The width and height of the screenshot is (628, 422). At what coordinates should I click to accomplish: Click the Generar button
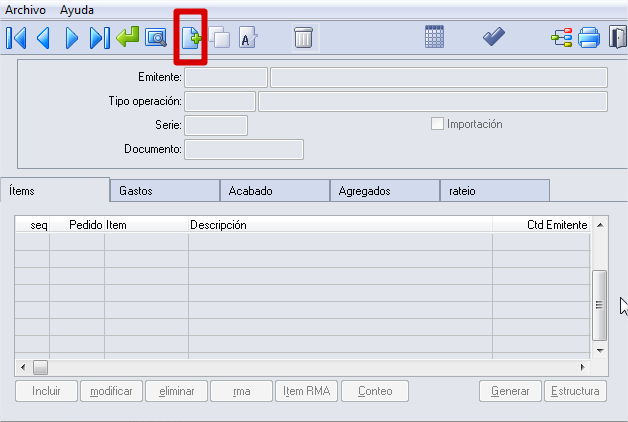510,391
